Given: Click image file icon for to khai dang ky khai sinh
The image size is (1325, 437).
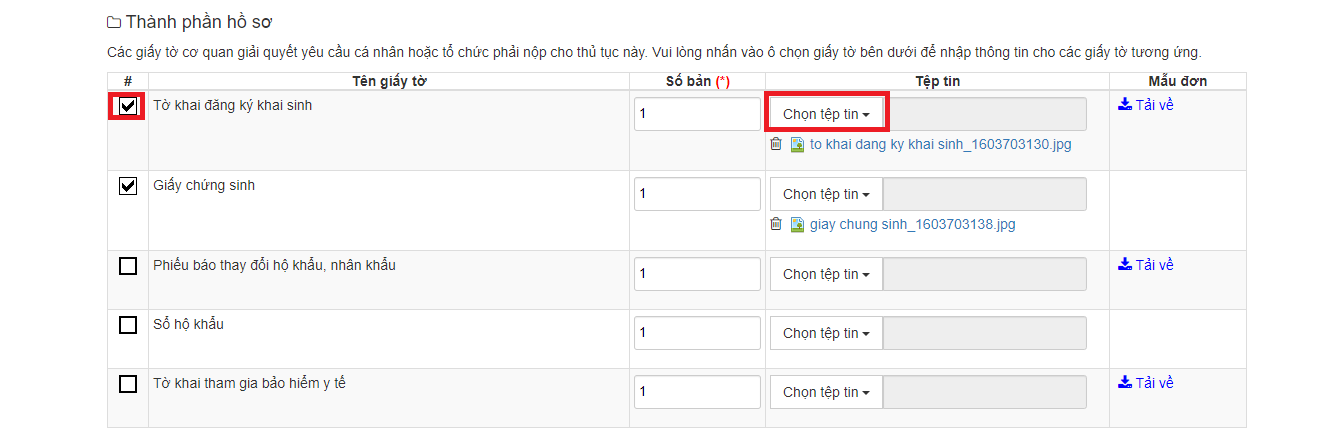Looking at the screenshot, I should 797,145.
